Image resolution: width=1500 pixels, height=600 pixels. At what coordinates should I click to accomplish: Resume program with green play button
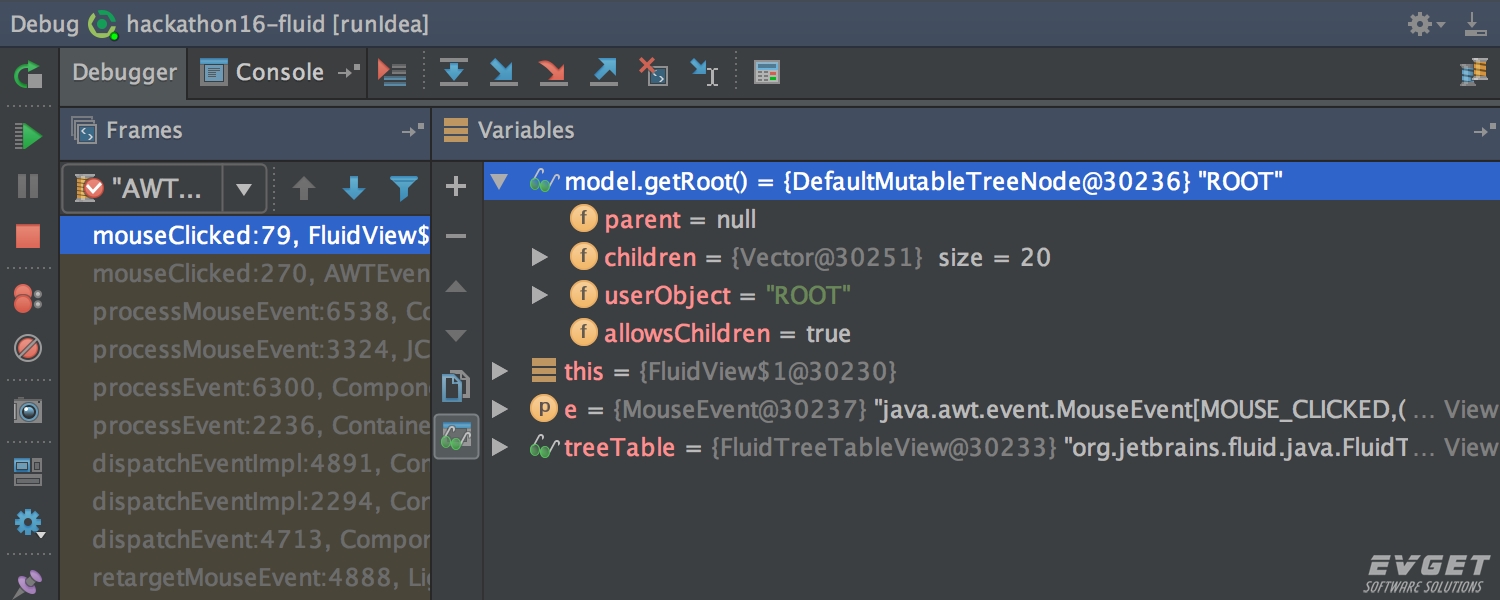click(28, 136)
